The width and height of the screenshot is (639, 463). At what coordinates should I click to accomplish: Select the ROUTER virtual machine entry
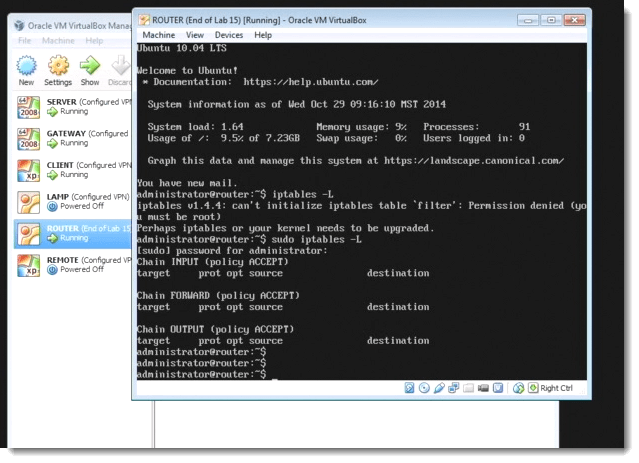coord(73,234)
